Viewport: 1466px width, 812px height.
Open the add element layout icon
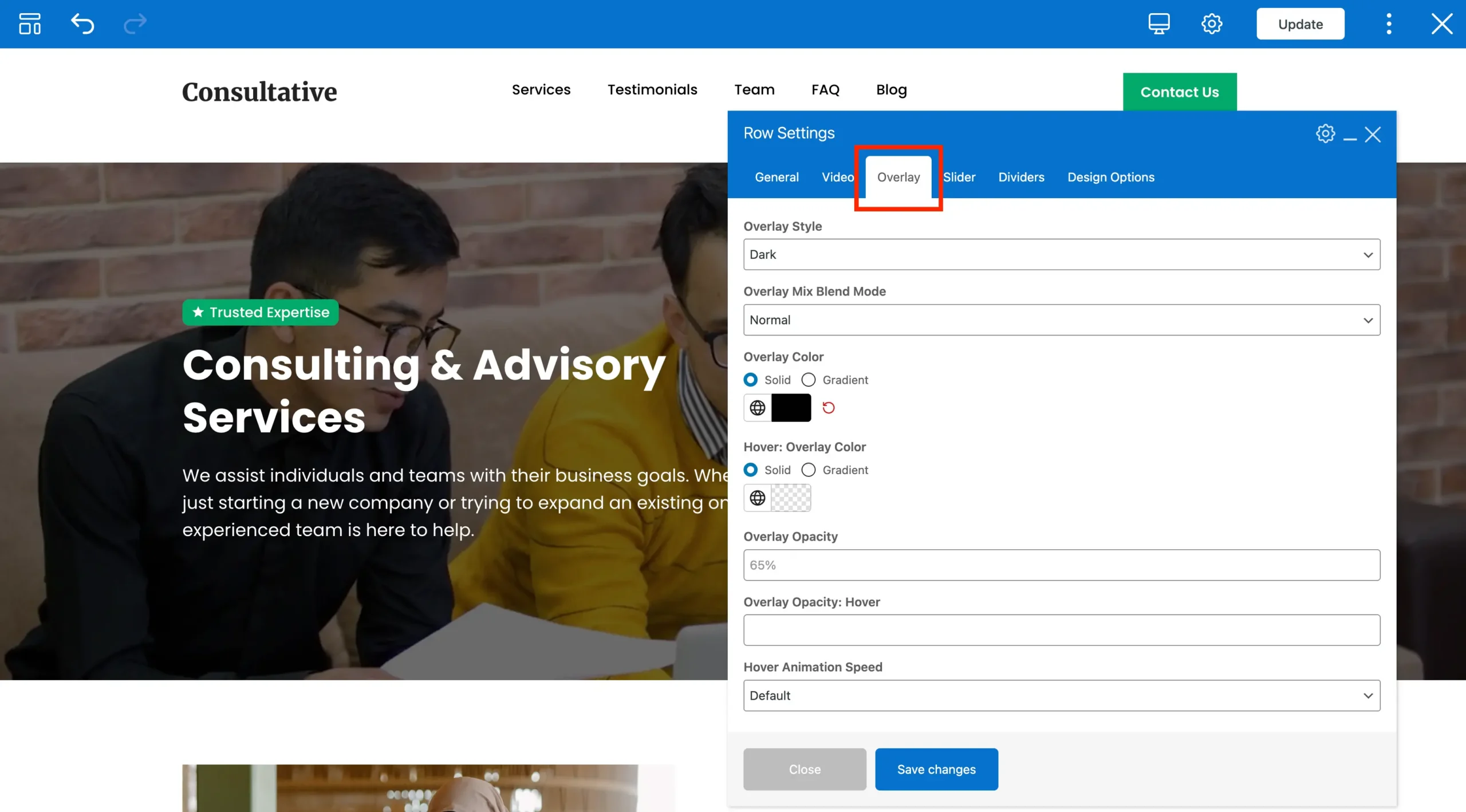coord(30,24)
